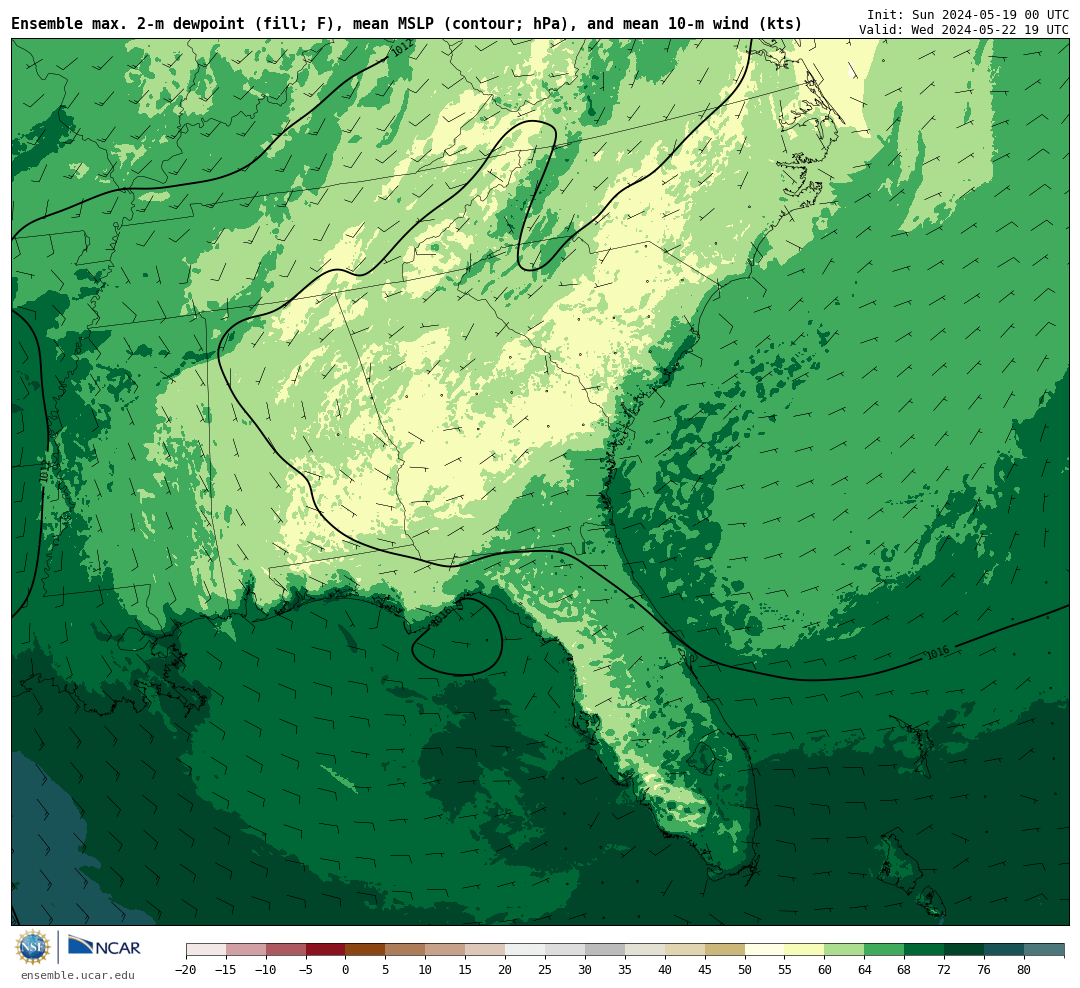
Task: Open the ensemble.ucar.edu link text
Action: (77, 975)
